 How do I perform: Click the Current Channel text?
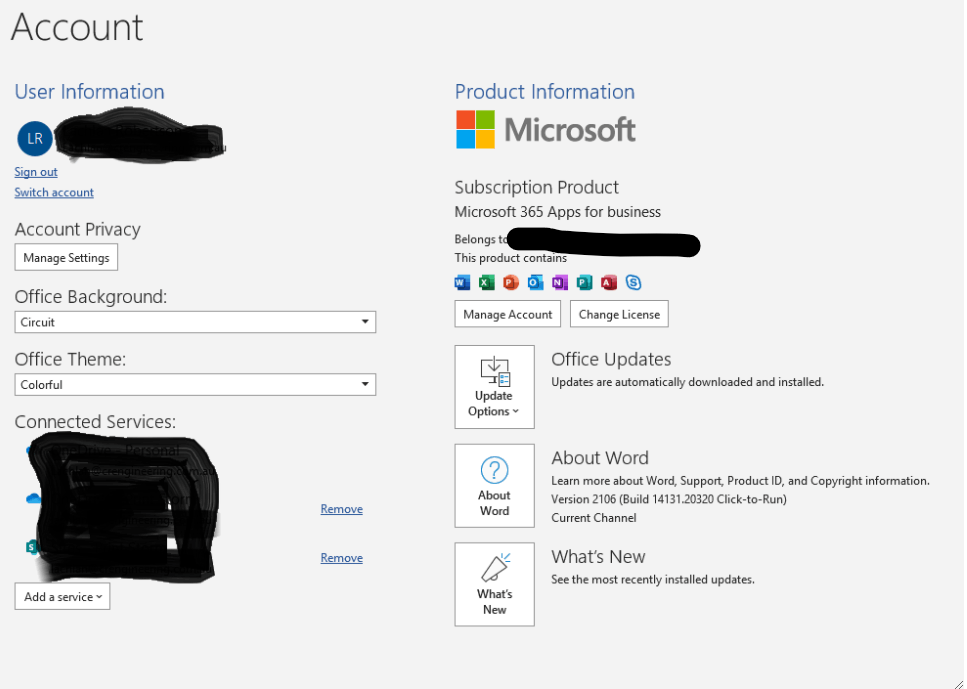click(594, 518)
